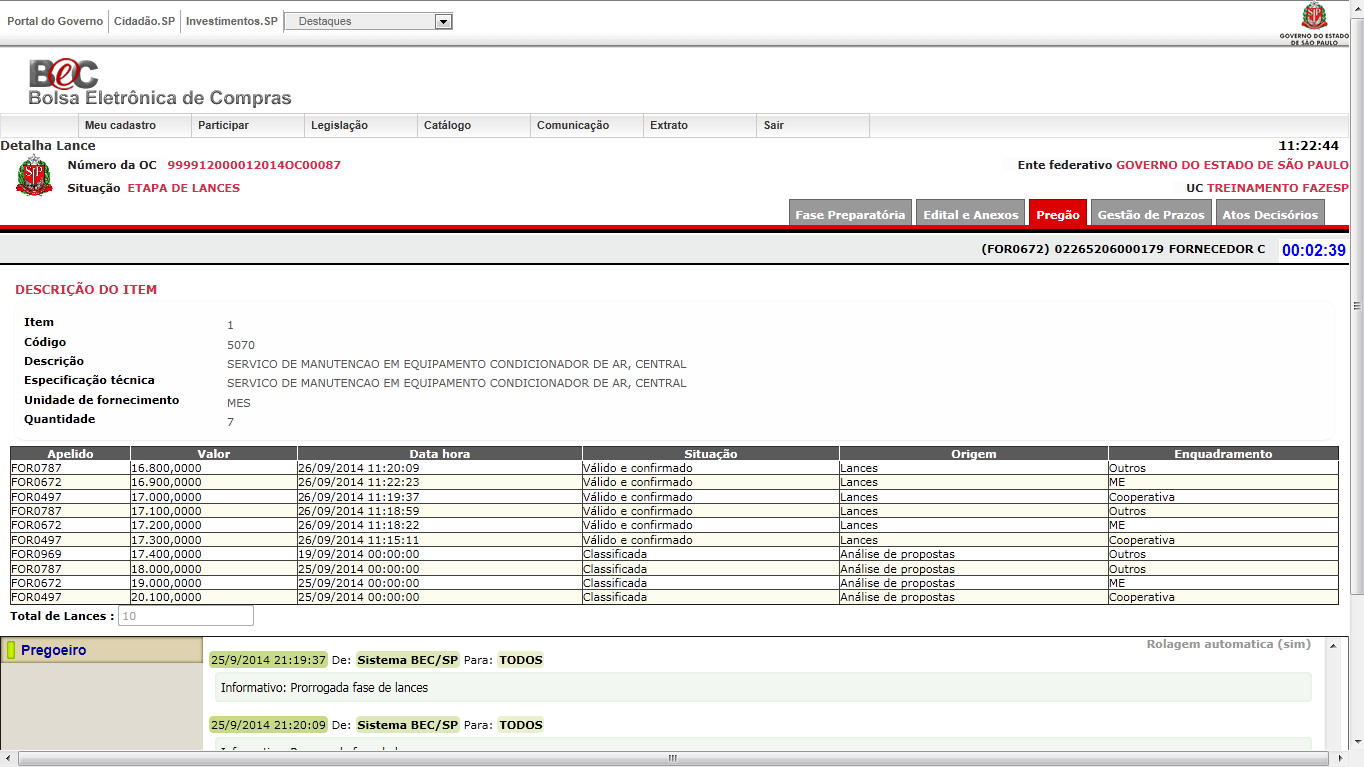
Task: Click the Total de Lances field
Action: click(x=186, y=616)
